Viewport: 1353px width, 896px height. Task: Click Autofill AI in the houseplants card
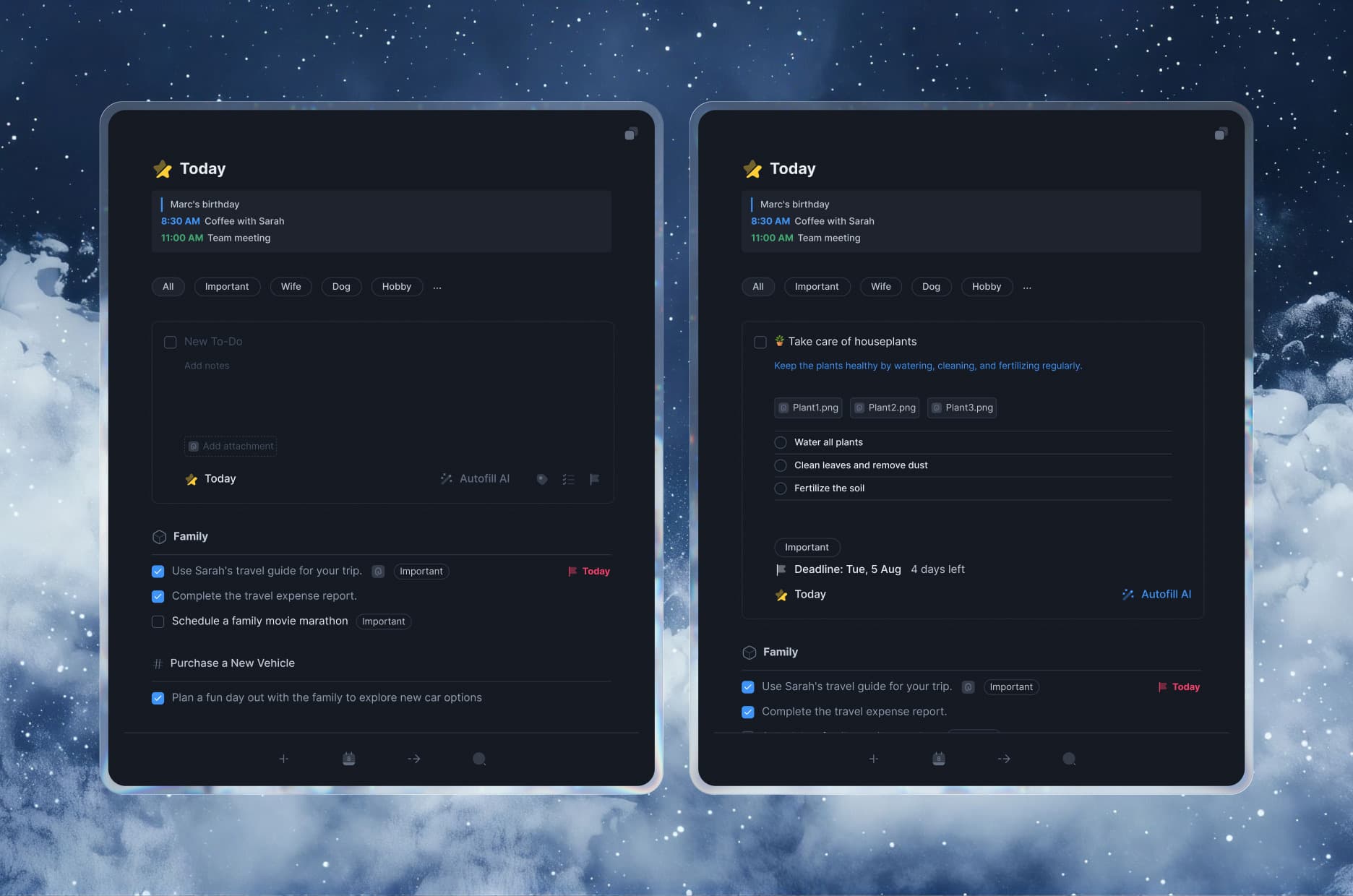click(x=1156, y=595)
